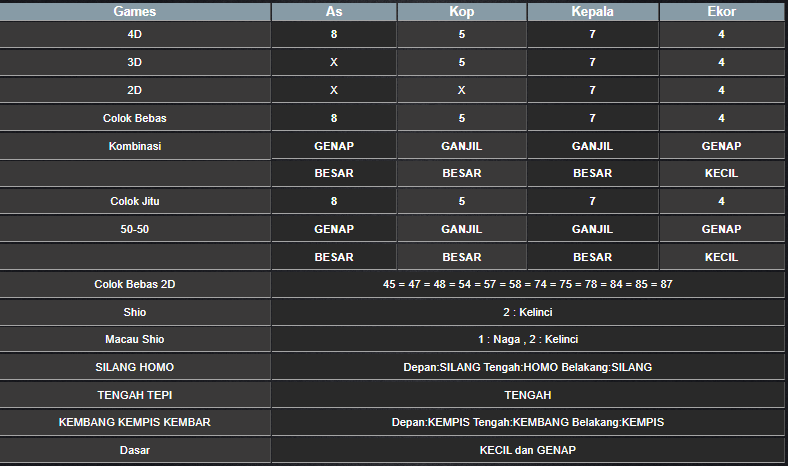Viewport: 788px width, 466px height.
Task: Click GANJIL under Kop in Kombinasi row
Action: pyautogui.click(x=461, y=146)
